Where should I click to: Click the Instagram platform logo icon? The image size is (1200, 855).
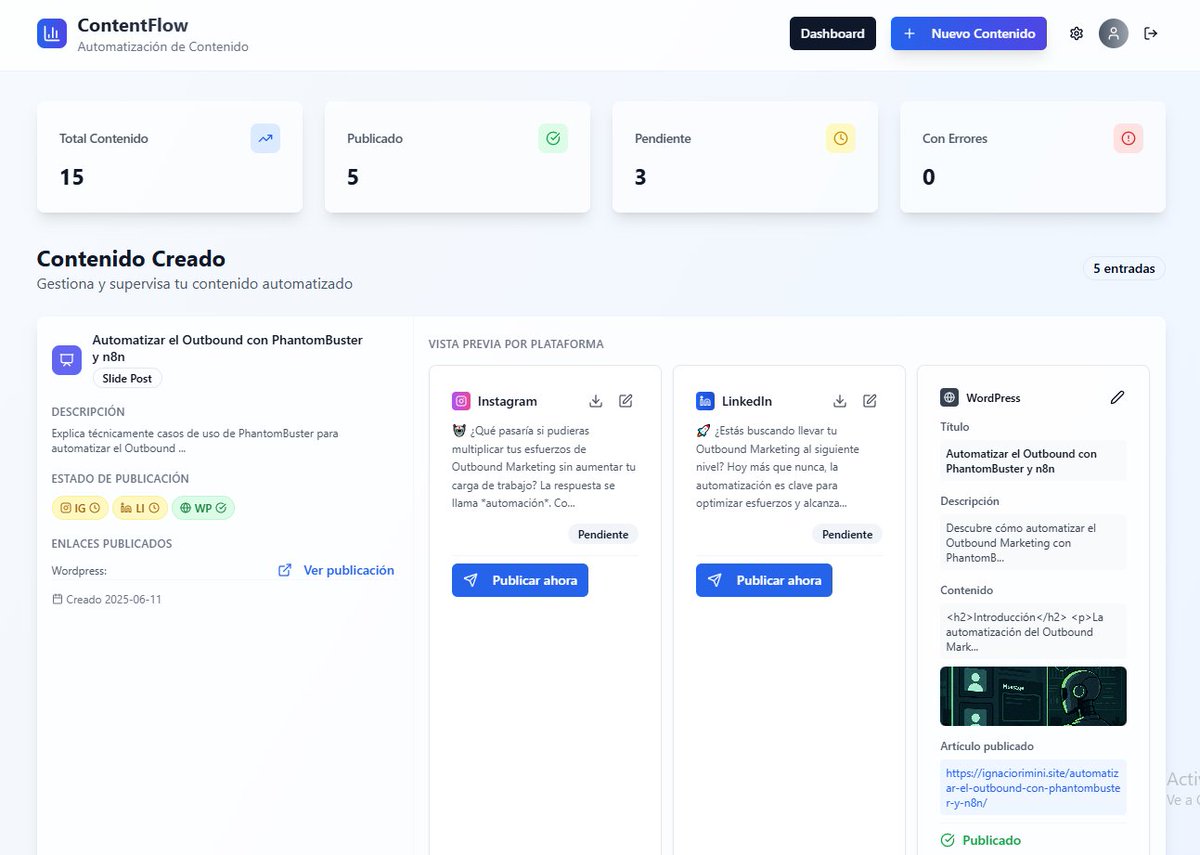(461, 401)
